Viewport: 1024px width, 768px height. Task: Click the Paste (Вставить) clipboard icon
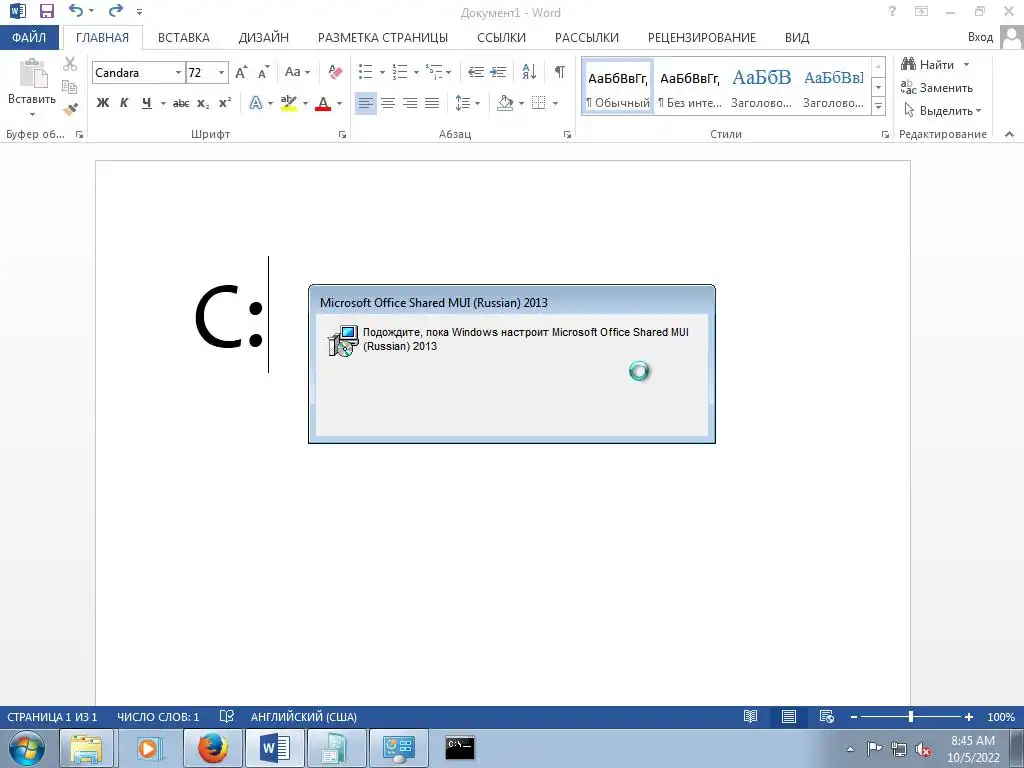(x=32, y=73)
